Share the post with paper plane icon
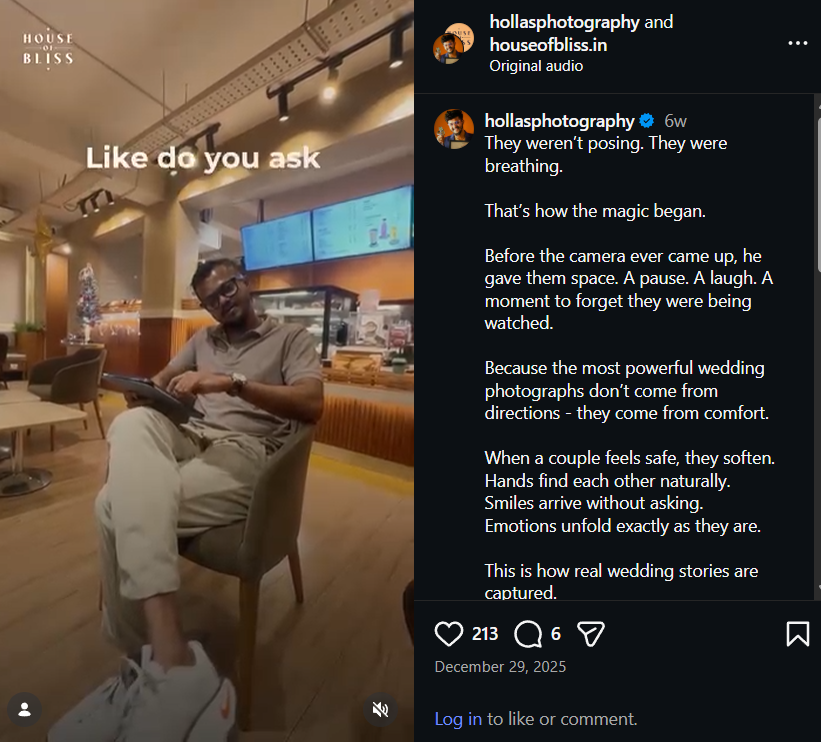This screenshot has width=821, height=742. click(x=591, y=634)
